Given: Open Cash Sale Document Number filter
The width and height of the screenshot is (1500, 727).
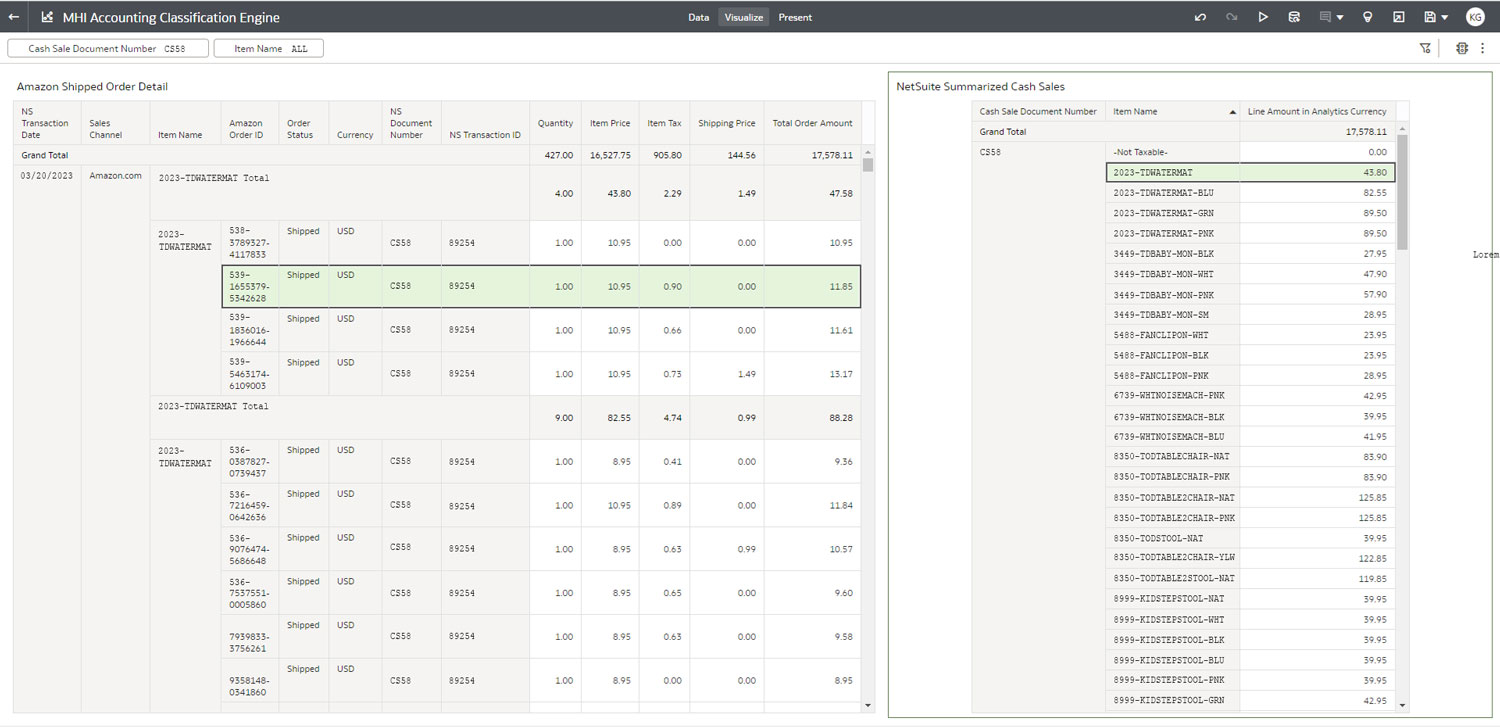Looking at the screenshot, I should click(x=108, y=48).
